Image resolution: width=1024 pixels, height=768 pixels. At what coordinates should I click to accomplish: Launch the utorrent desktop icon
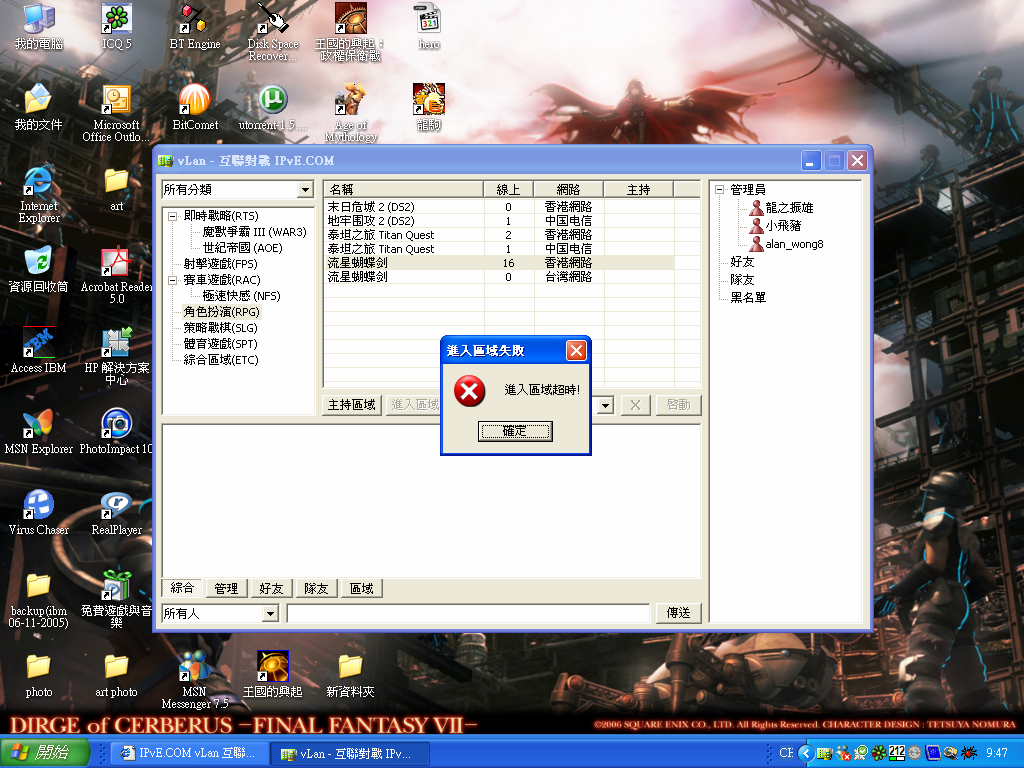tap(273, 107)
